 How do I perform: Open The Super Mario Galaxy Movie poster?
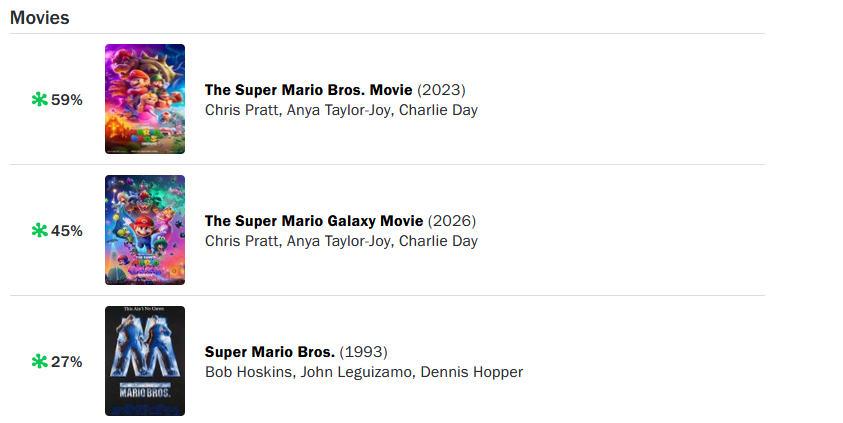click(145, 230)
